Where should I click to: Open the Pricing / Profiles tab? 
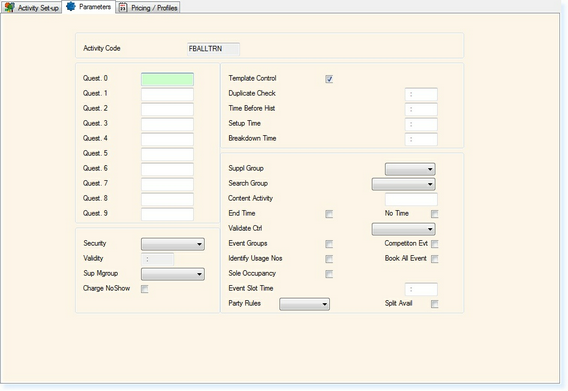149,7
